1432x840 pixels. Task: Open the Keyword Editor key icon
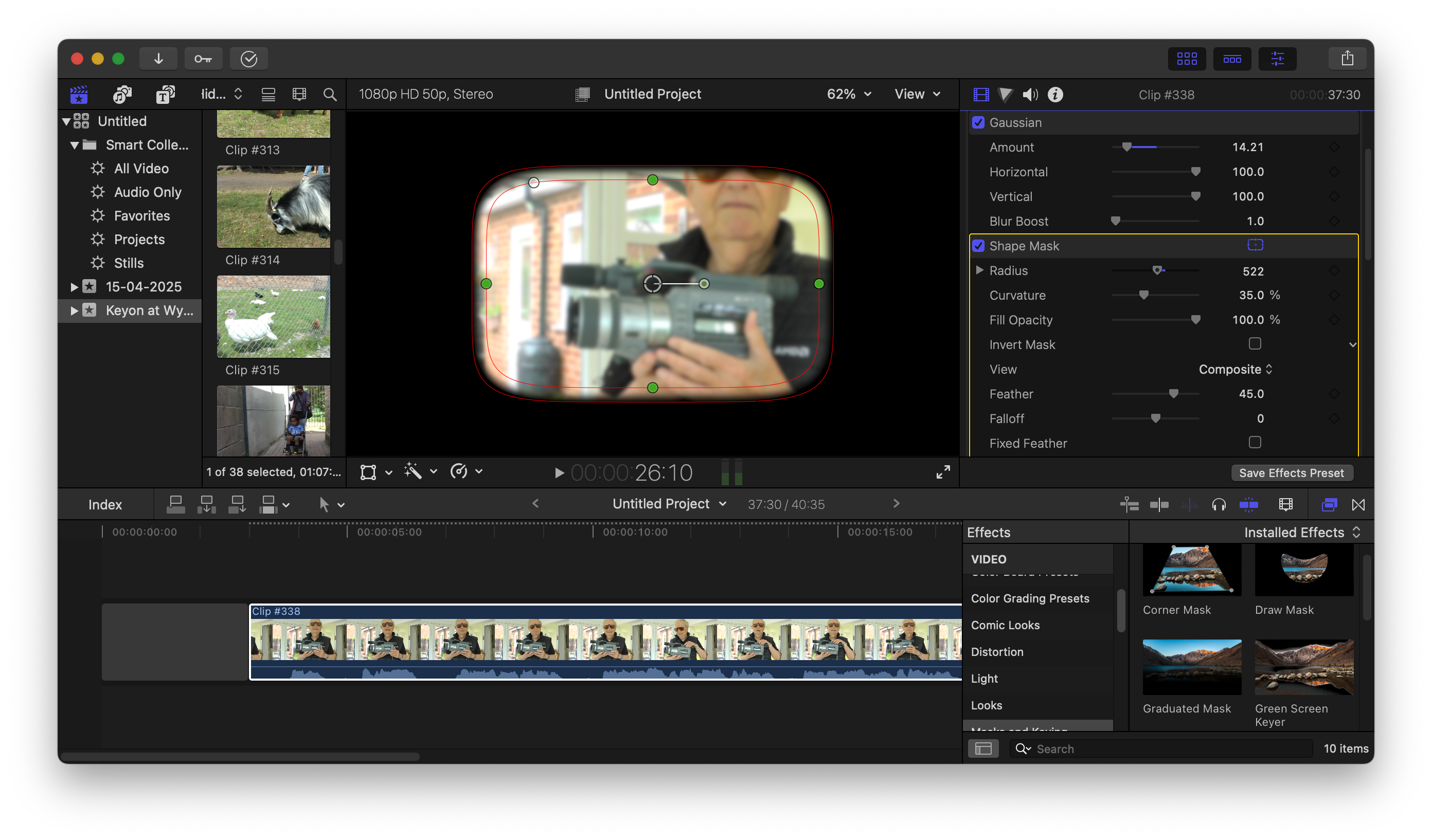(204, 59)
